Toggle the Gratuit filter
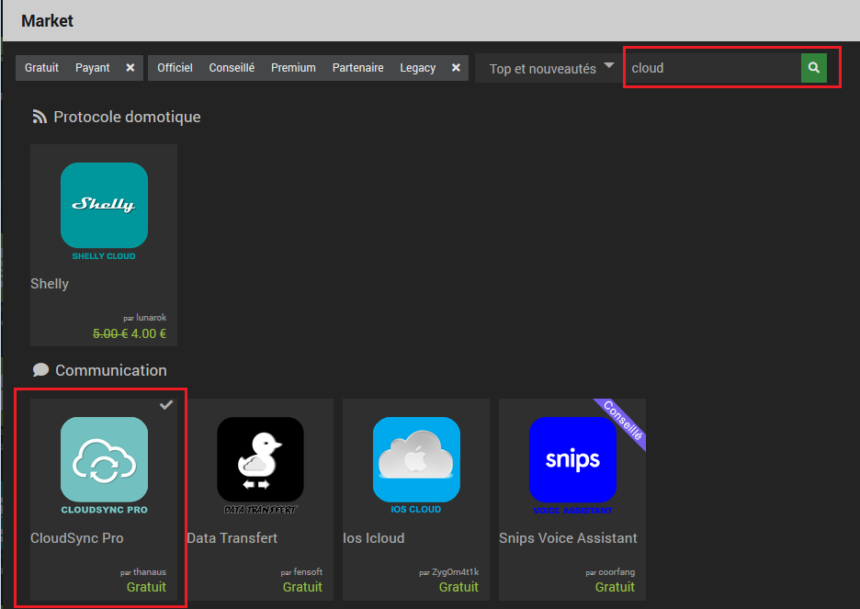 42,68
